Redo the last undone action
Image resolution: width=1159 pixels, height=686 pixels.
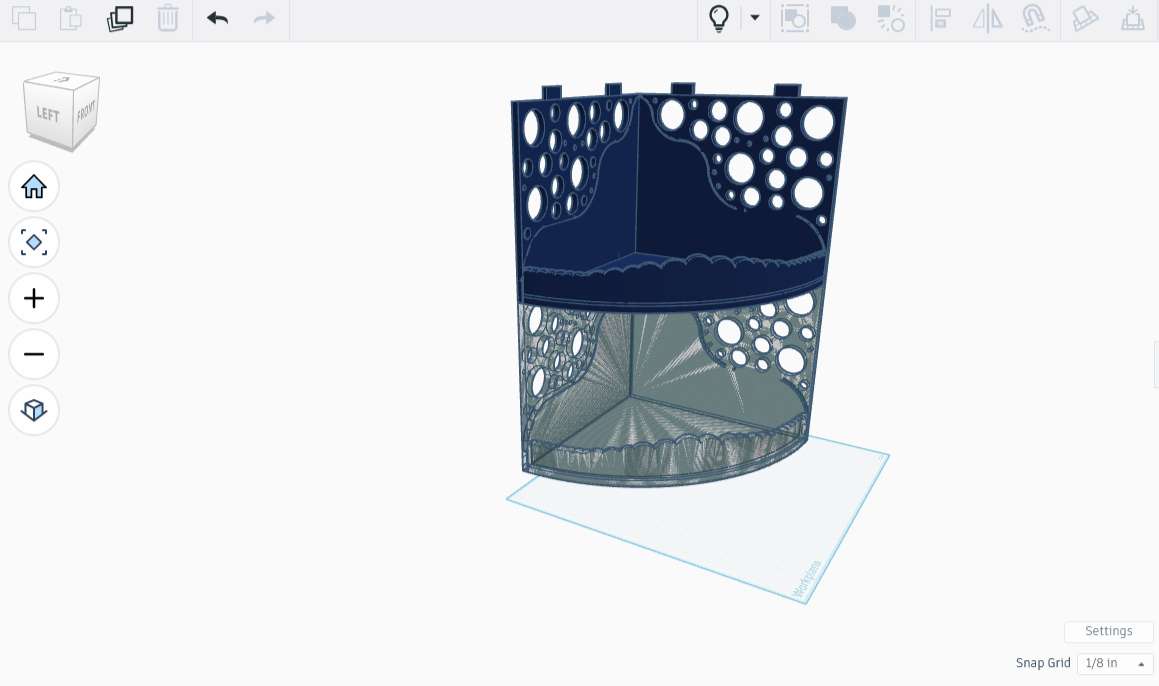coord(264,18)
